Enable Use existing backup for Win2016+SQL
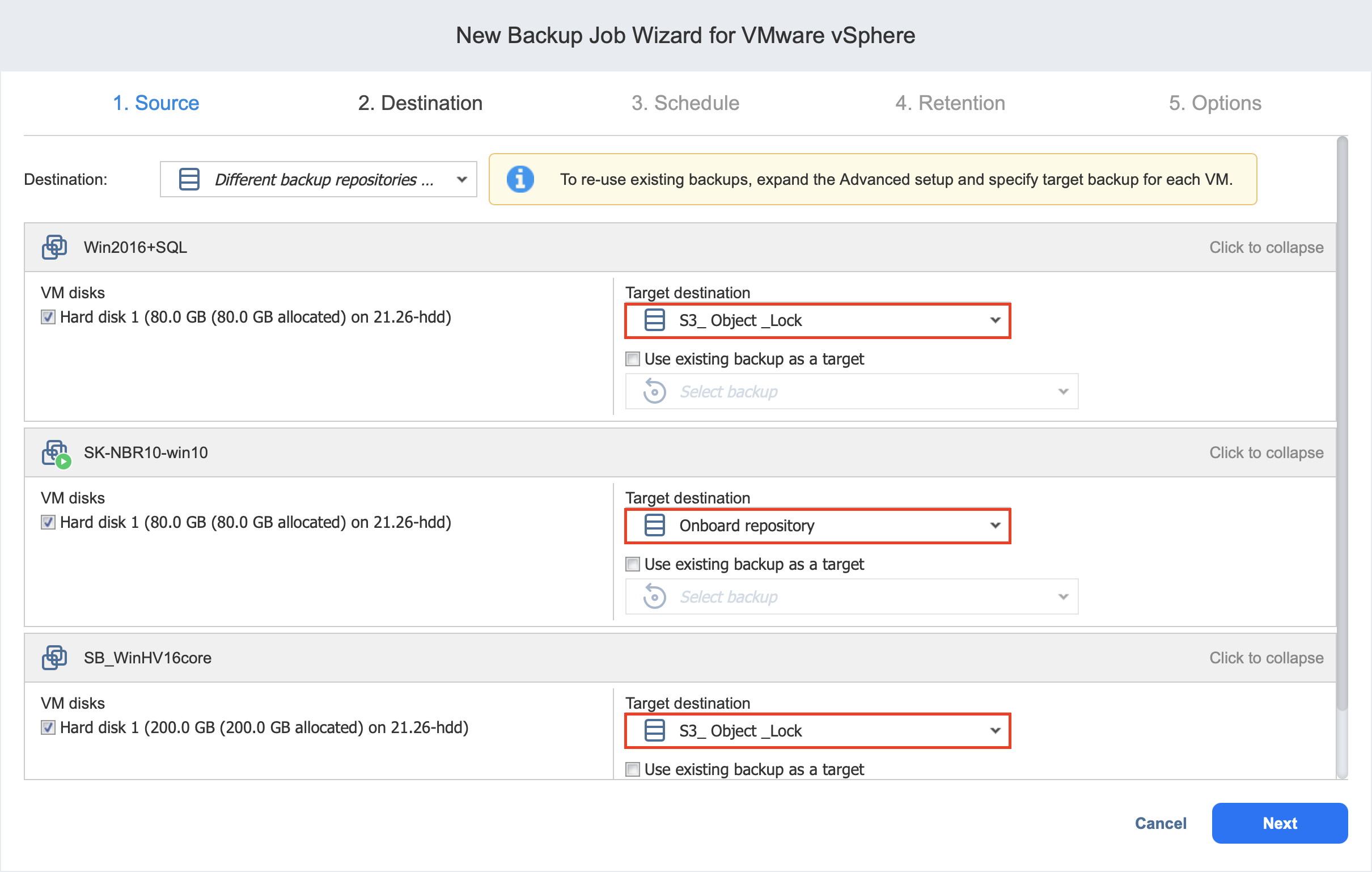The height and width of the screenshot is (872, 1372). (x=633, y=359)
